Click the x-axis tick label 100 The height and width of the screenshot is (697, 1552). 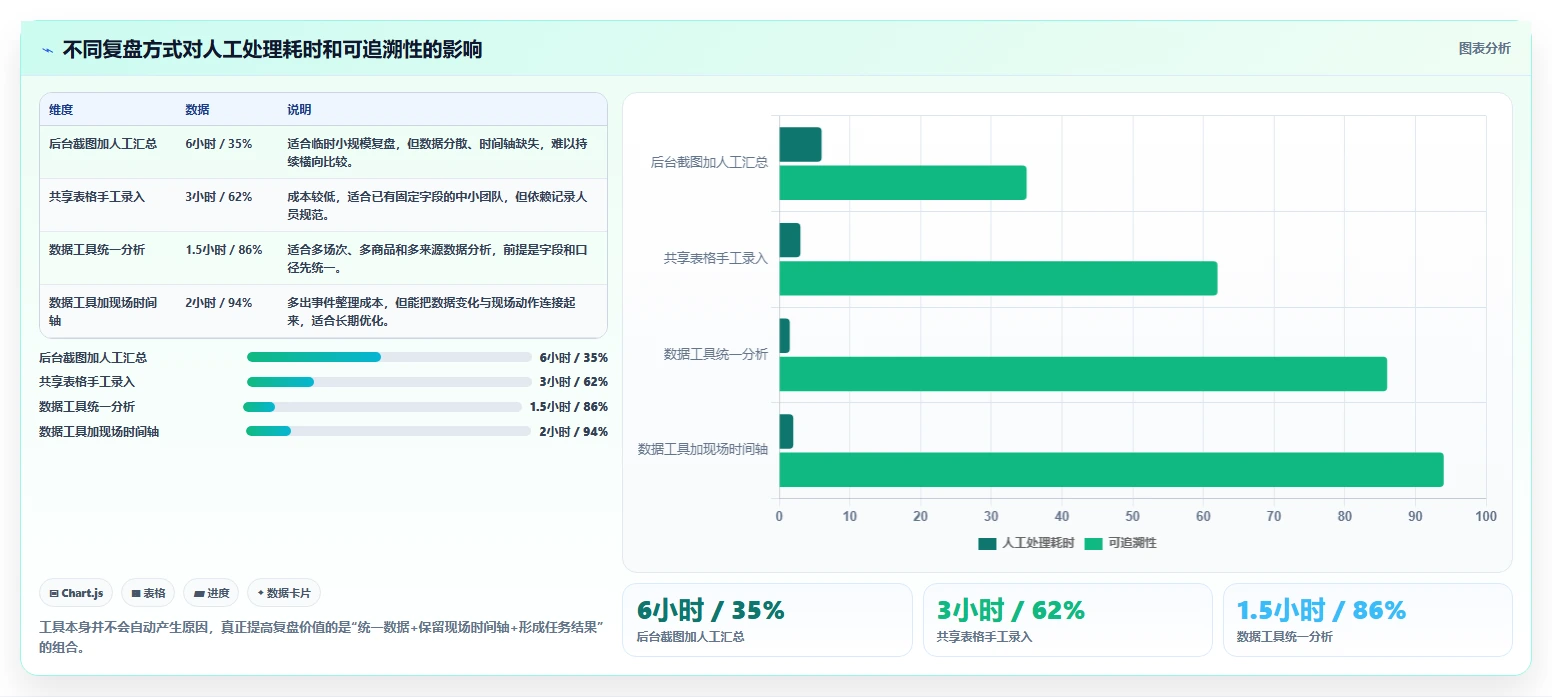pos(1486,516)
